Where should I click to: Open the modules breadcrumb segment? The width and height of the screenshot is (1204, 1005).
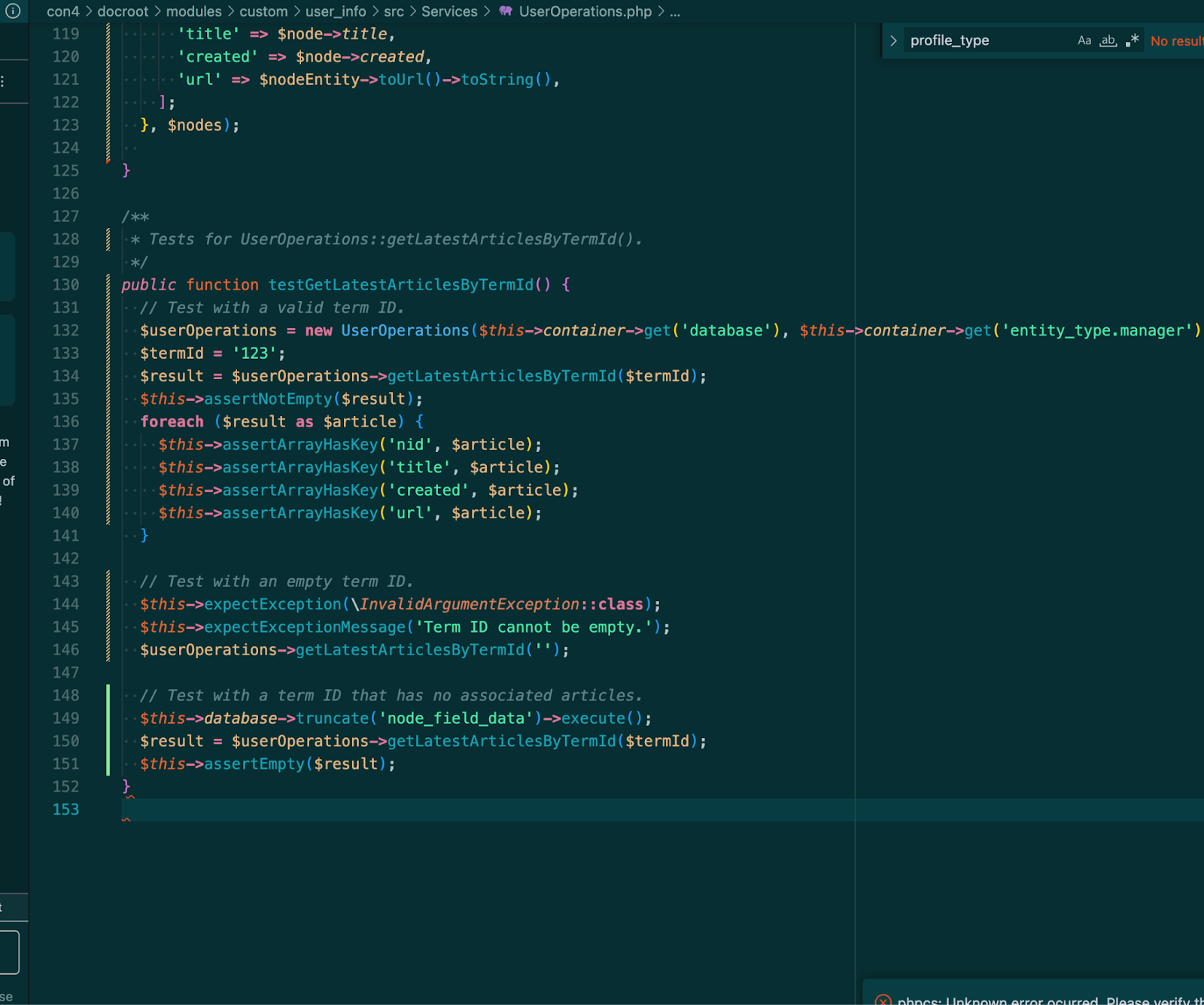tap(194, 11)
